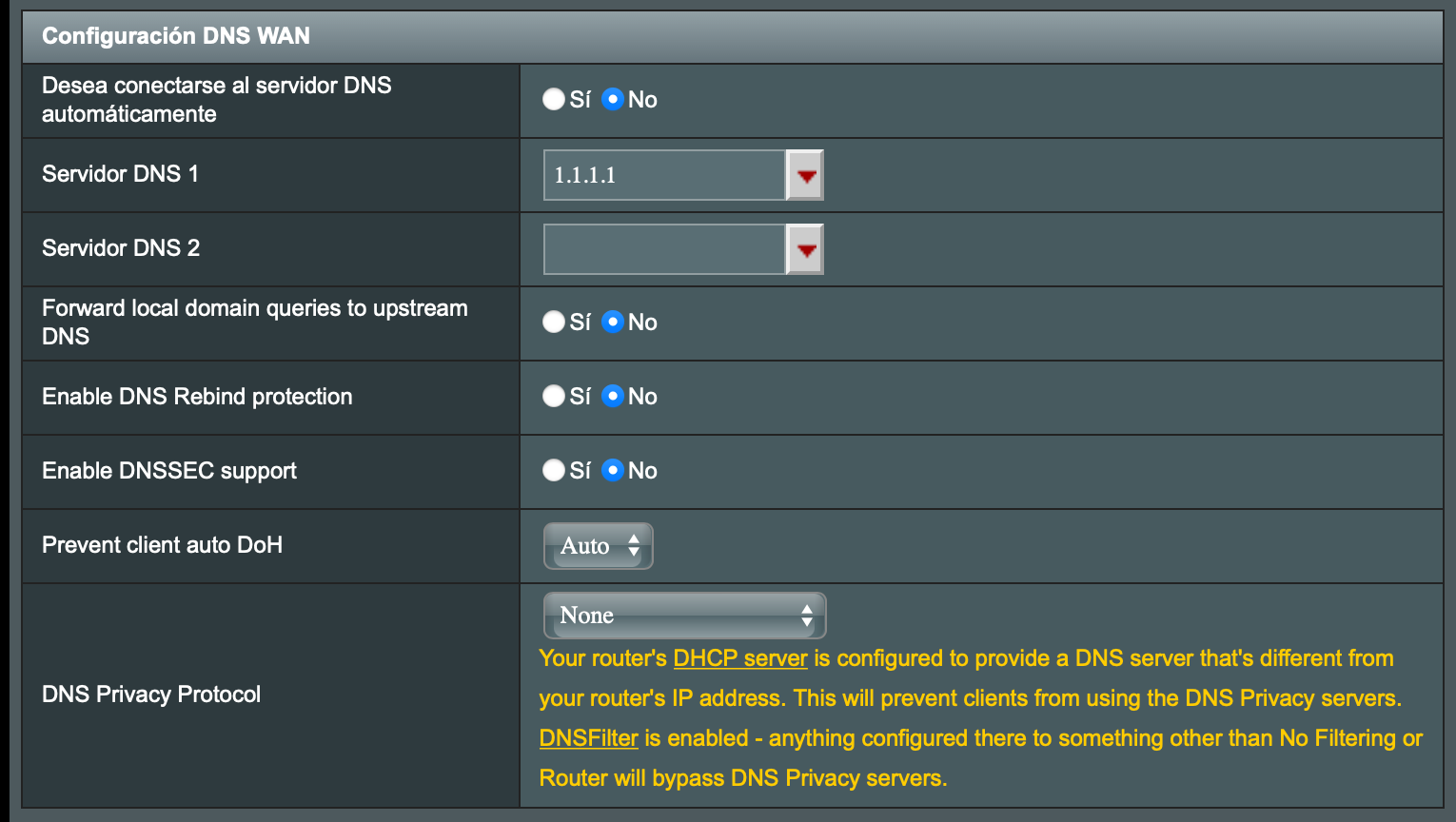Select No for automatic DNS server connection
This screenshot has height=822, width=1456.
tap(613, 99)
